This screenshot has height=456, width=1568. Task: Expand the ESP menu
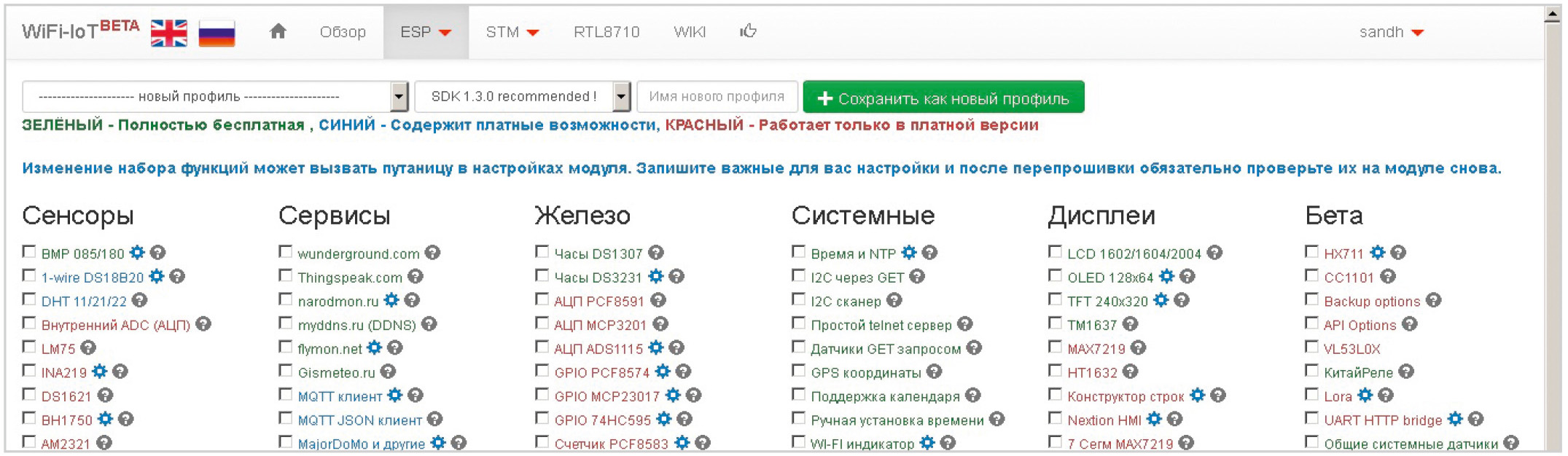pyautogui.click(x=426, y=32)
